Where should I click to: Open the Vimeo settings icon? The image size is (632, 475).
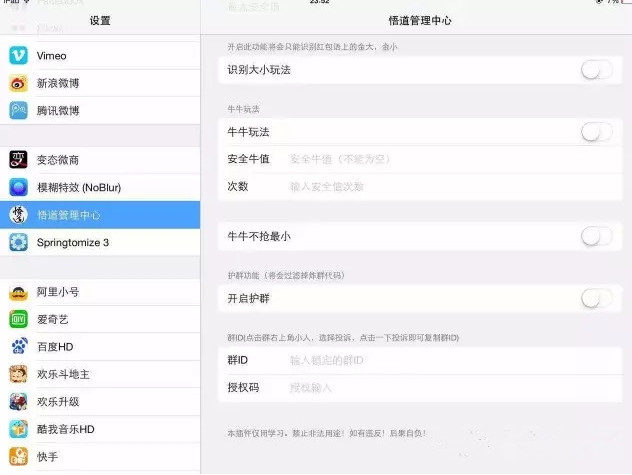point(19,56)
